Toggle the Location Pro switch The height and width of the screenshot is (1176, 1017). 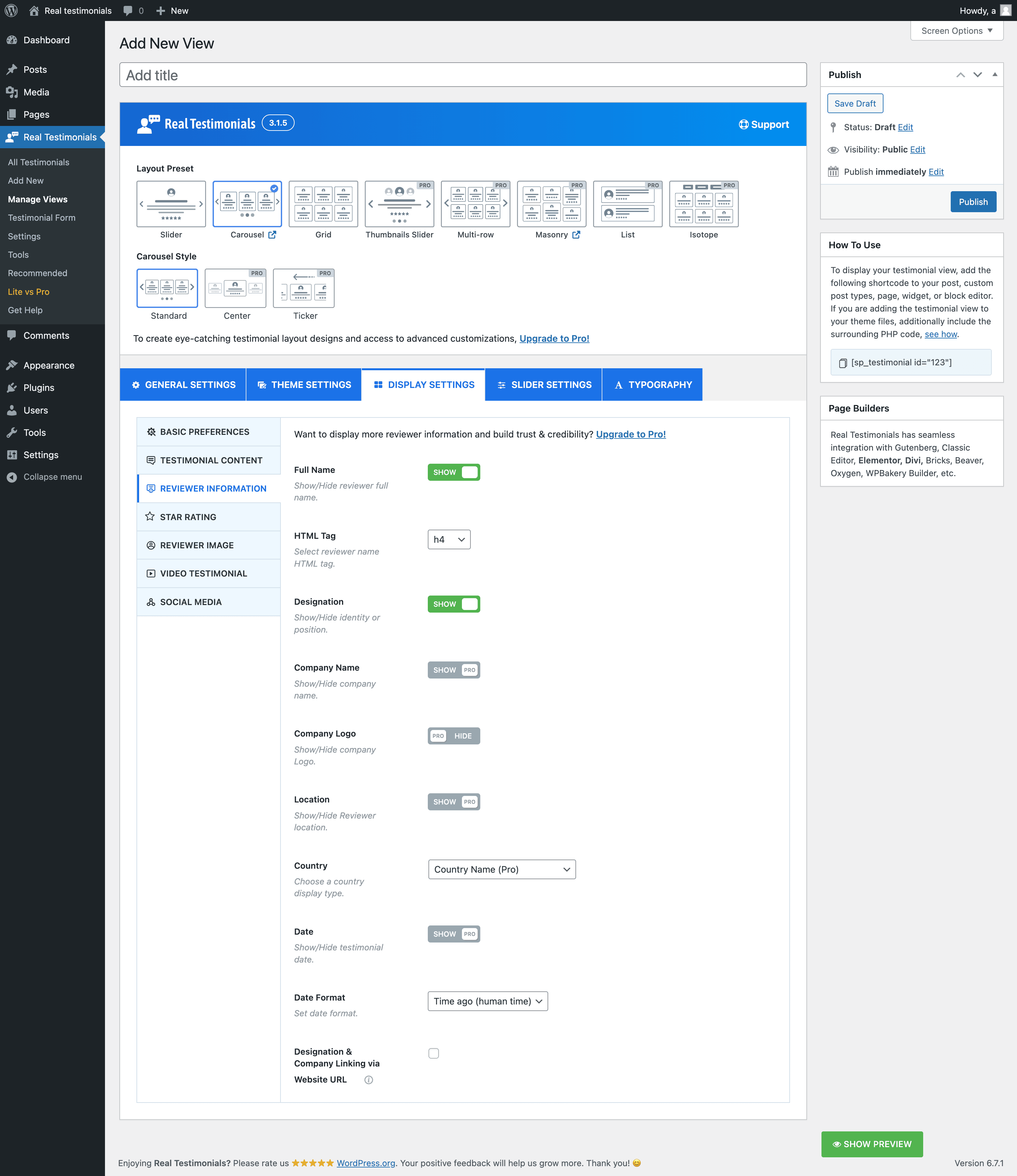pyautogui.click(x=454, y=801)
